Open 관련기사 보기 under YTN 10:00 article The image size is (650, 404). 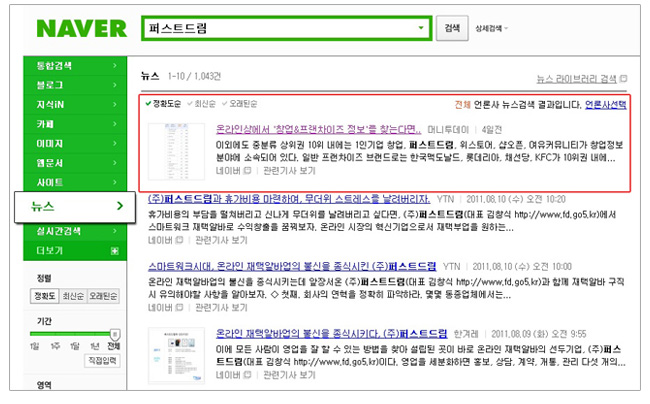[221, 307]
